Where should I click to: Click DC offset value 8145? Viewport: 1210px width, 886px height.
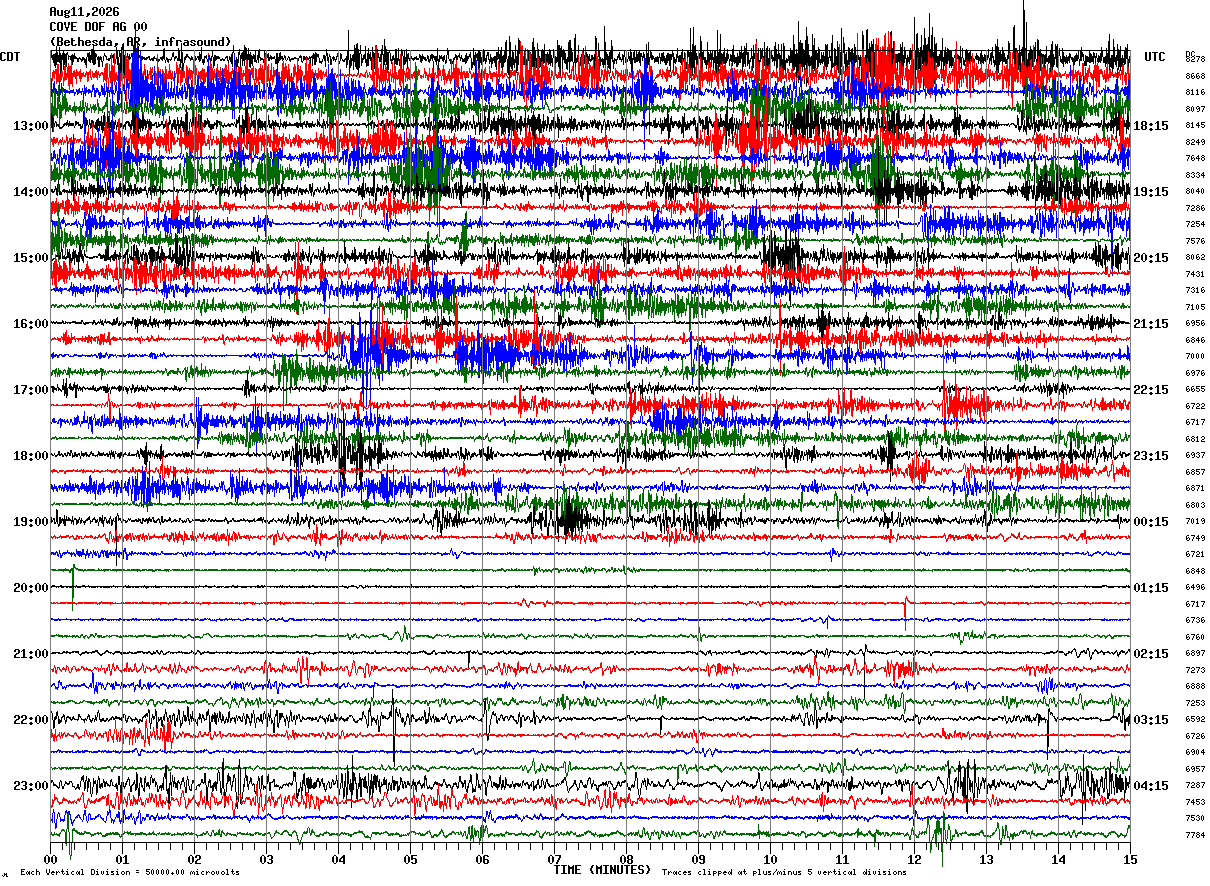[1195, 125]
